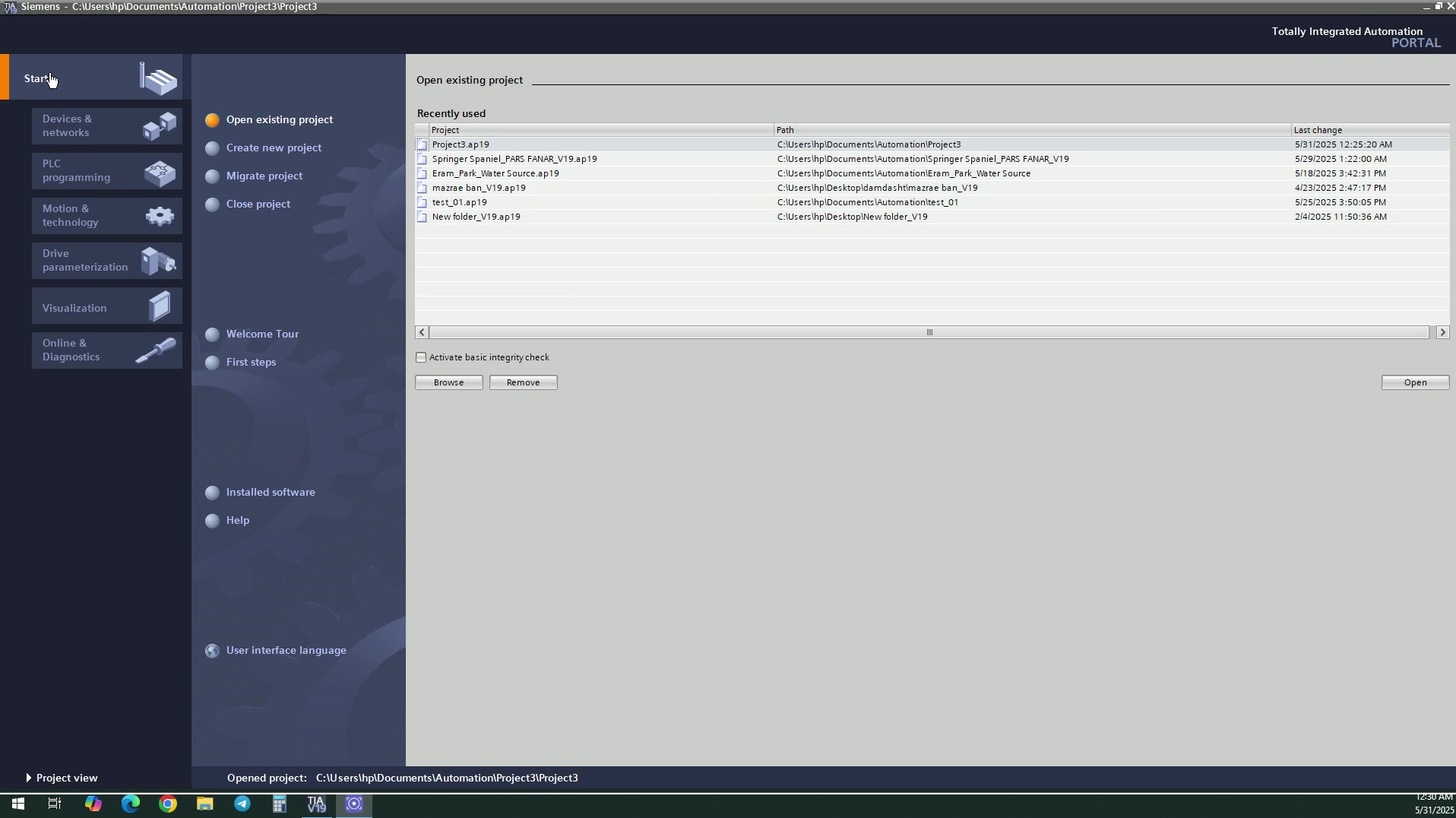Open the Calculator taskbar icon

(280, 804)
